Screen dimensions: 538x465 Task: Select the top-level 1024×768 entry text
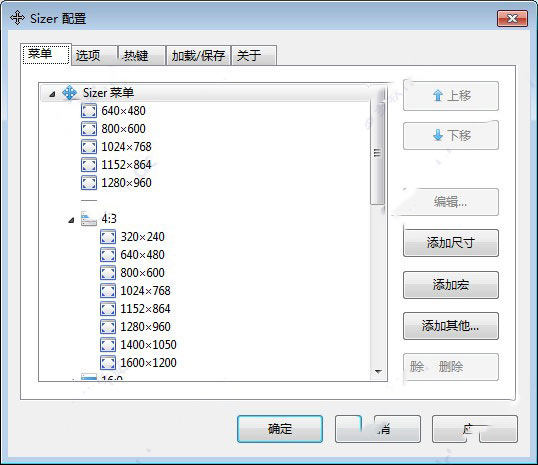click(x=126, y=147)
